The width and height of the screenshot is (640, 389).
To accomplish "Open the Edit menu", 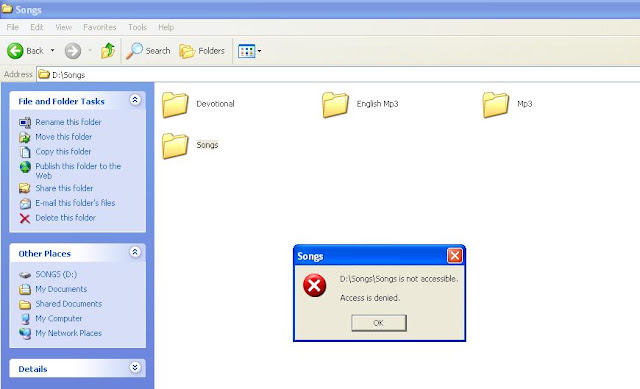I will coord(37,27).
